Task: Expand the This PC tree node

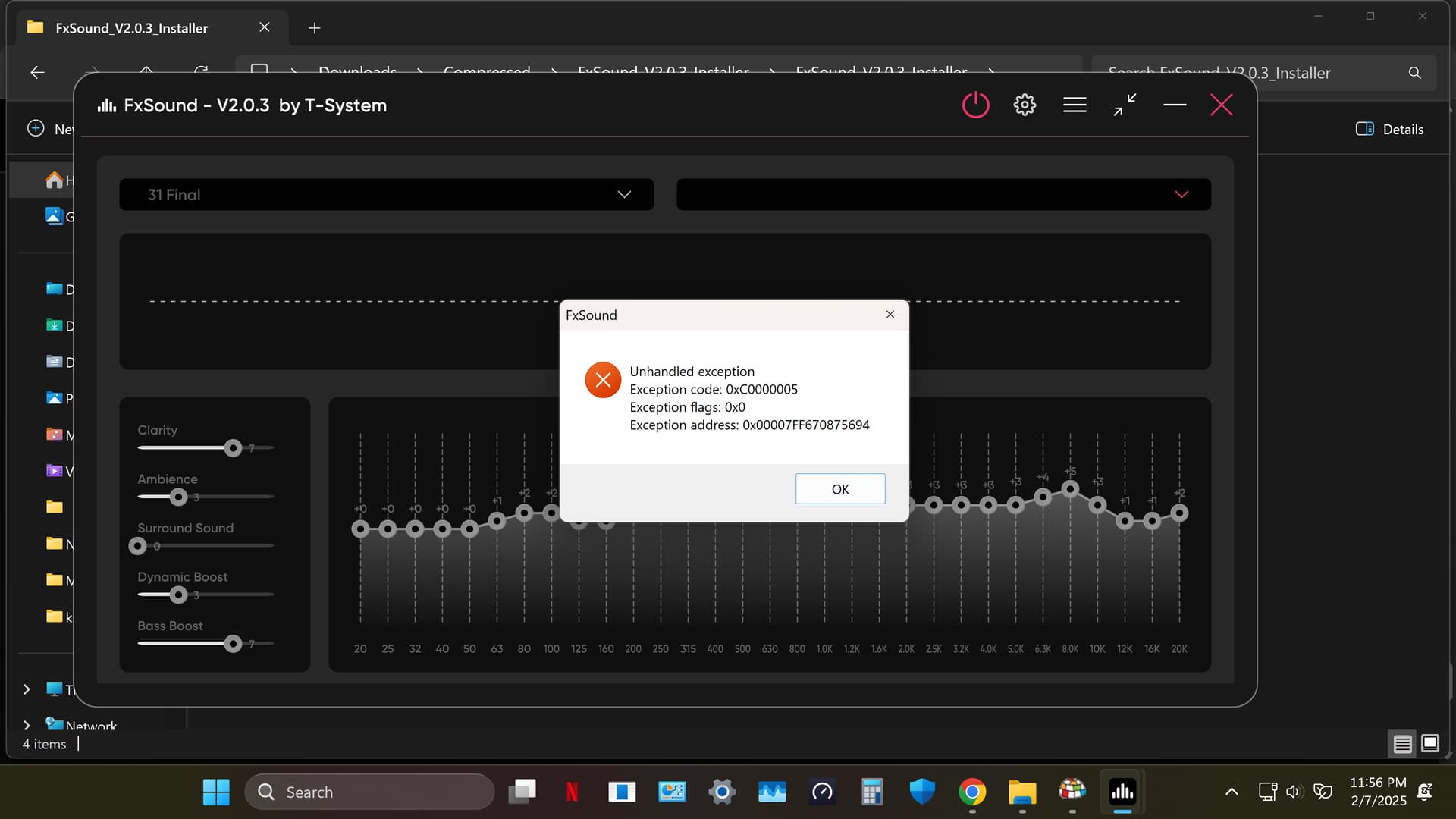Action: click(27, 689)
